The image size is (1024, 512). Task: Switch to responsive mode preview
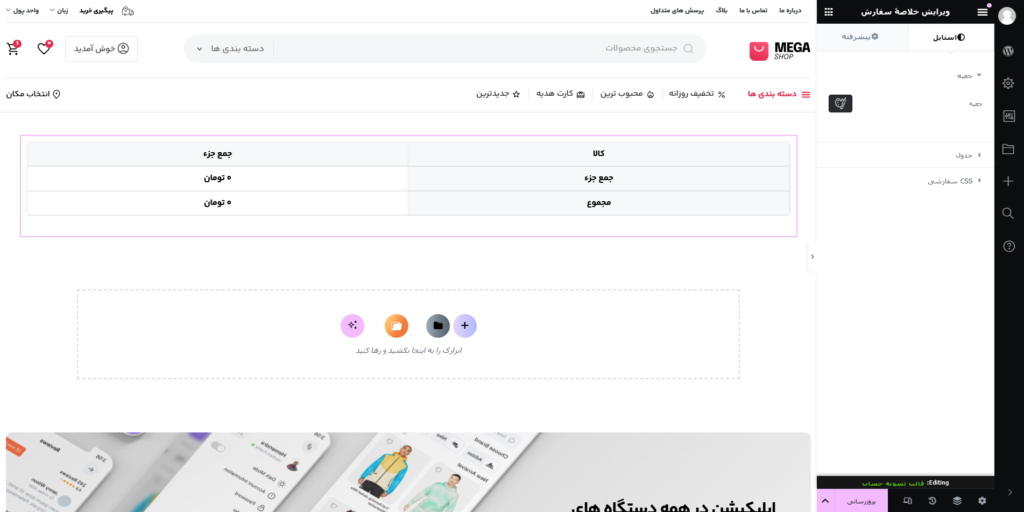pos(907,500)
